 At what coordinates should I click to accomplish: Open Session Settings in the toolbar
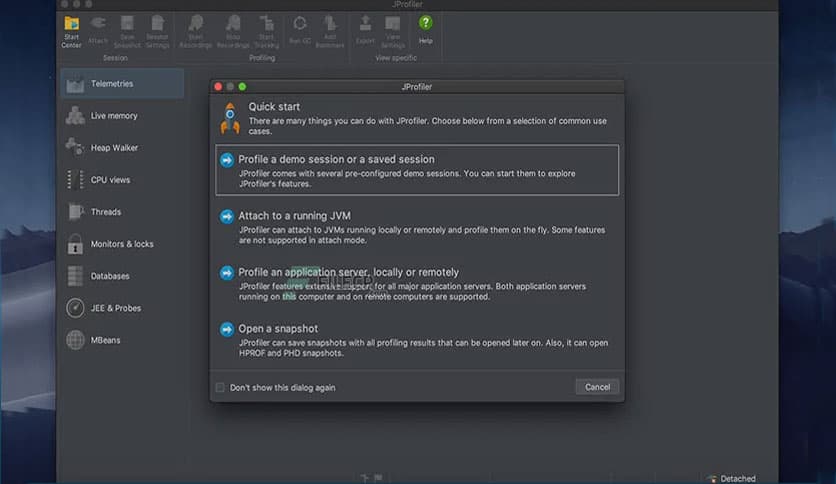157,32
